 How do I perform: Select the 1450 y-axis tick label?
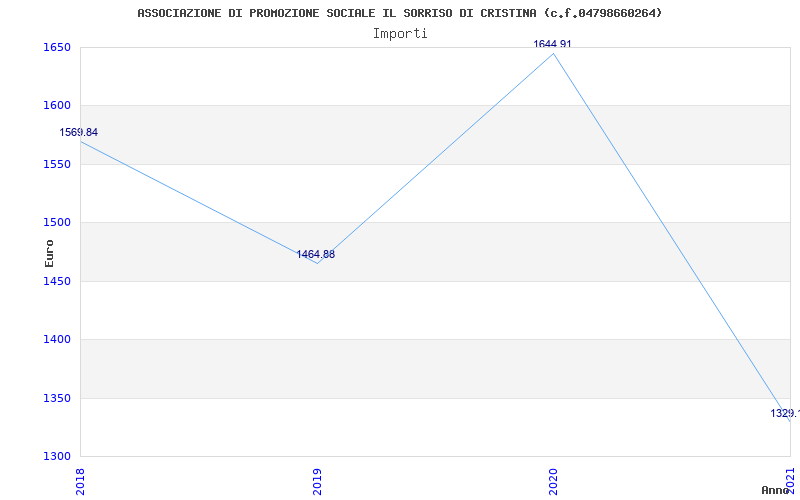pos(57,281)
